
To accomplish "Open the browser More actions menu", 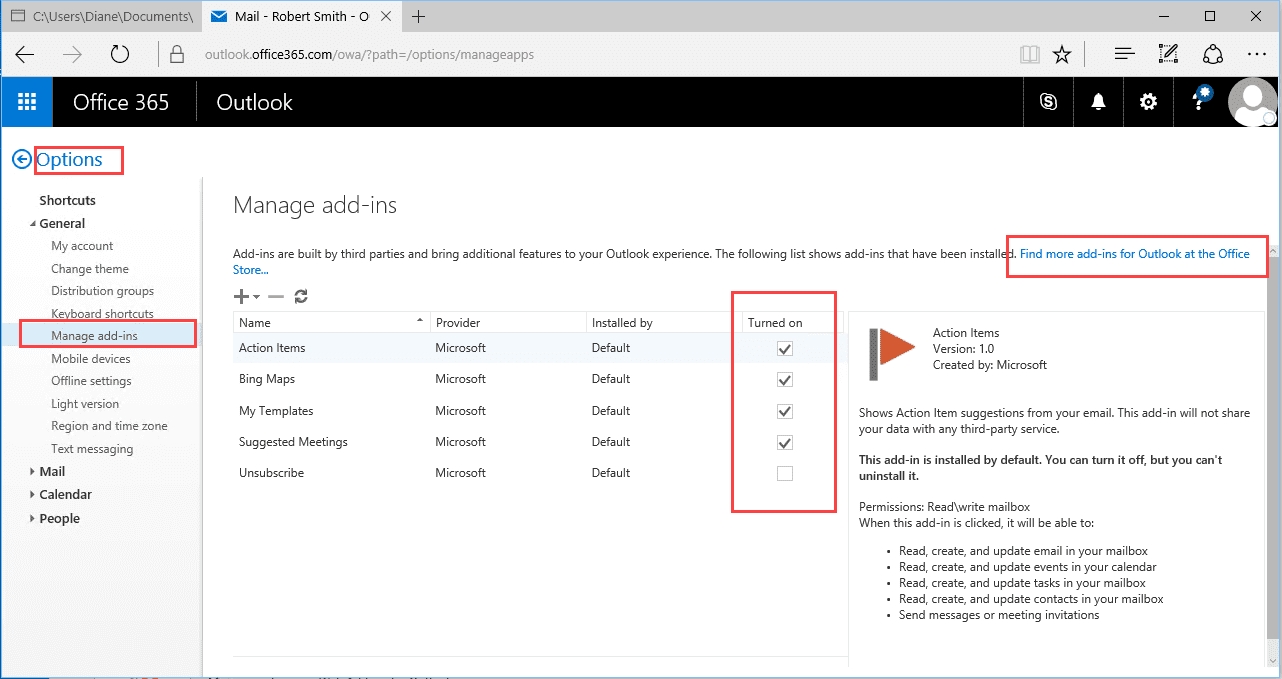I will pos(1257,55).
